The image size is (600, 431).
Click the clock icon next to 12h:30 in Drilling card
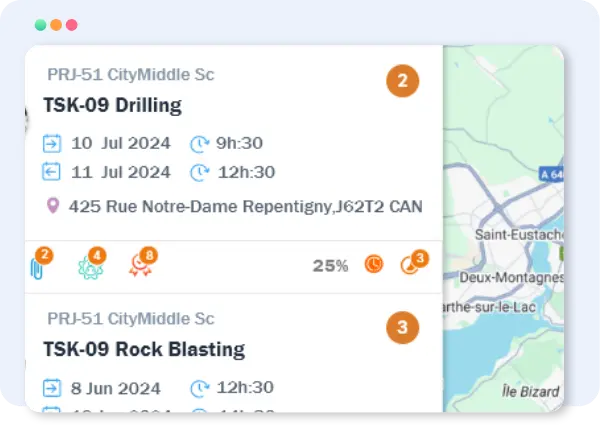[x=200, y=172]
